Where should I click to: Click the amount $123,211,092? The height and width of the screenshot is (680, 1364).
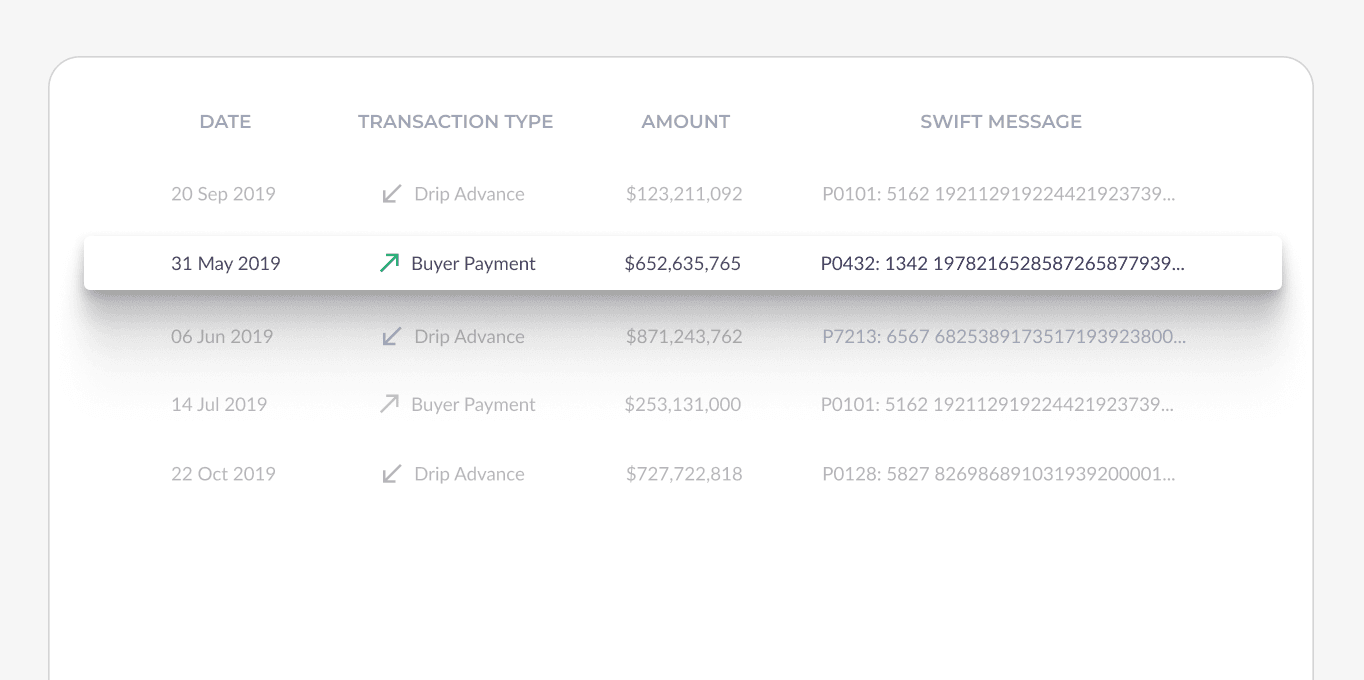click(684, 194)
